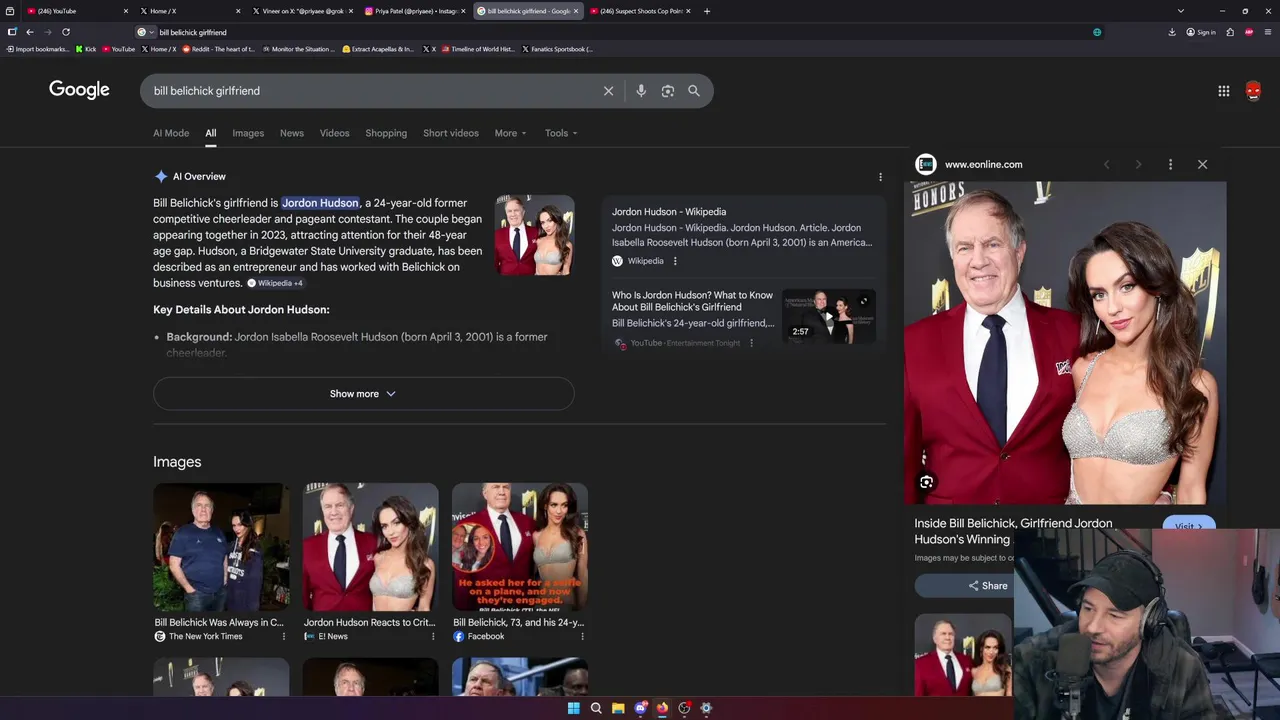Screen dimensions: 1280x720
Task: Open AI Overview three-dot options
Action: tap(880, 177)
